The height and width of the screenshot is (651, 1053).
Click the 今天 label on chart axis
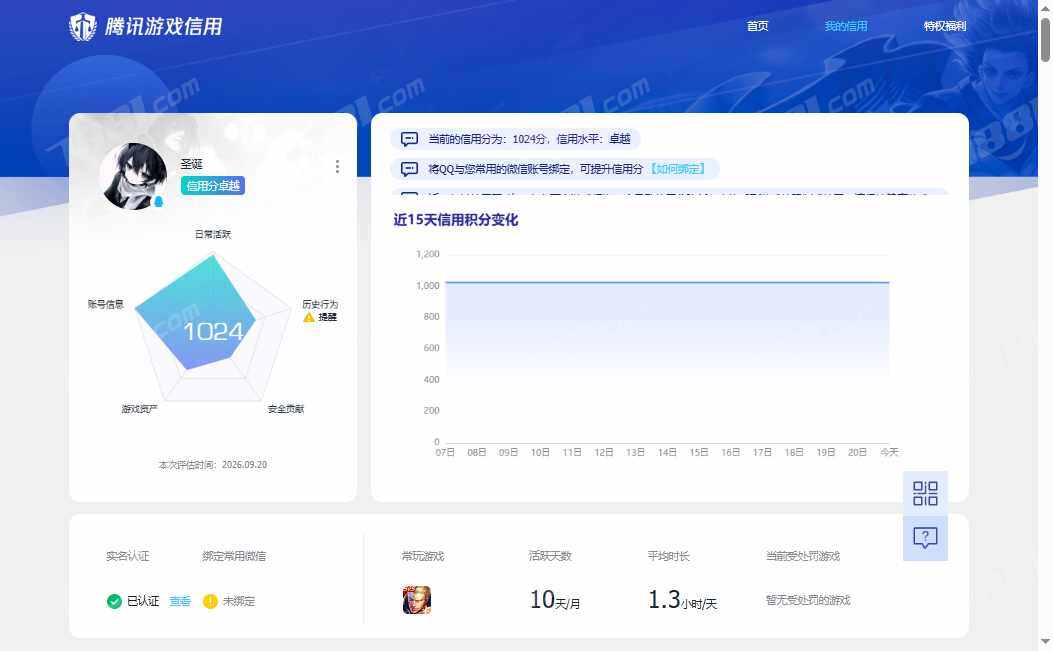point(889,452)
